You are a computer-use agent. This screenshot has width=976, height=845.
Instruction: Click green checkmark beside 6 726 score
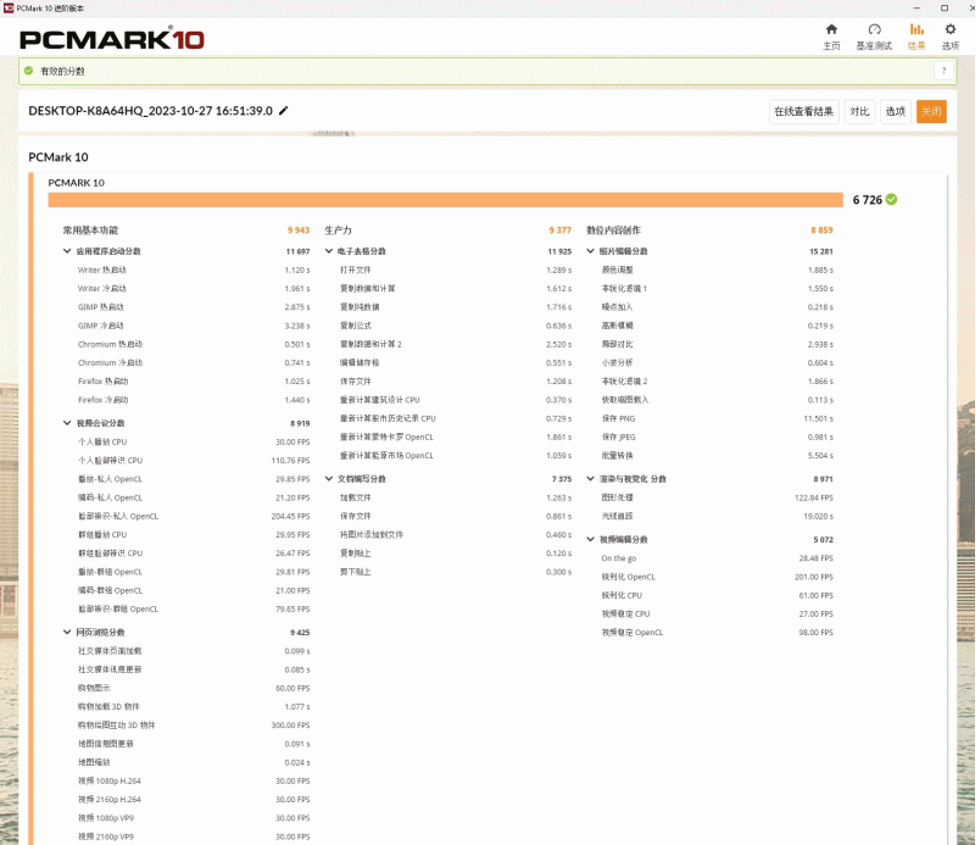891,199
